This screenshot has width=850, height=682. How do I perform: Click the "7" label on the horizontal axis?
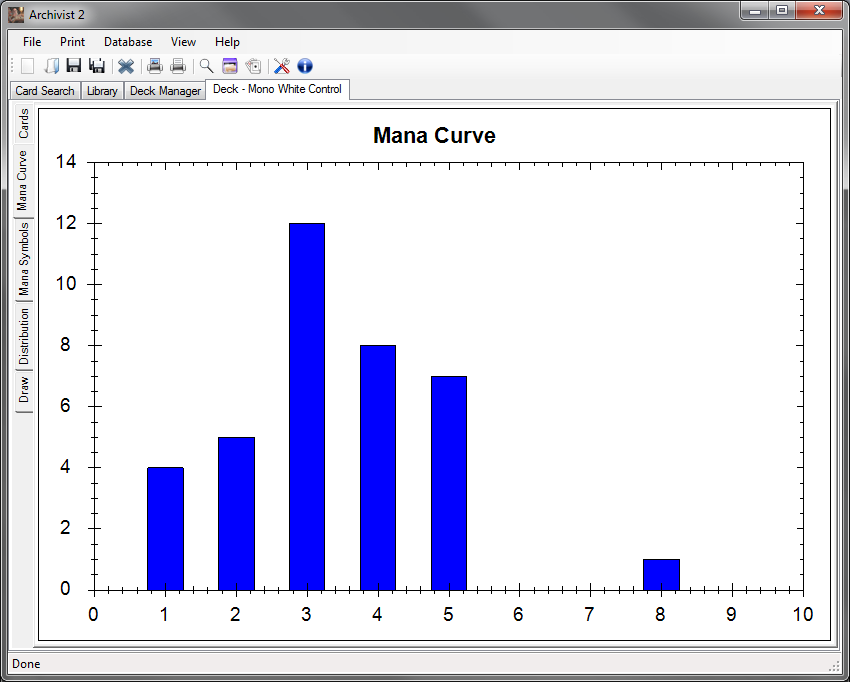coord(589,614)
